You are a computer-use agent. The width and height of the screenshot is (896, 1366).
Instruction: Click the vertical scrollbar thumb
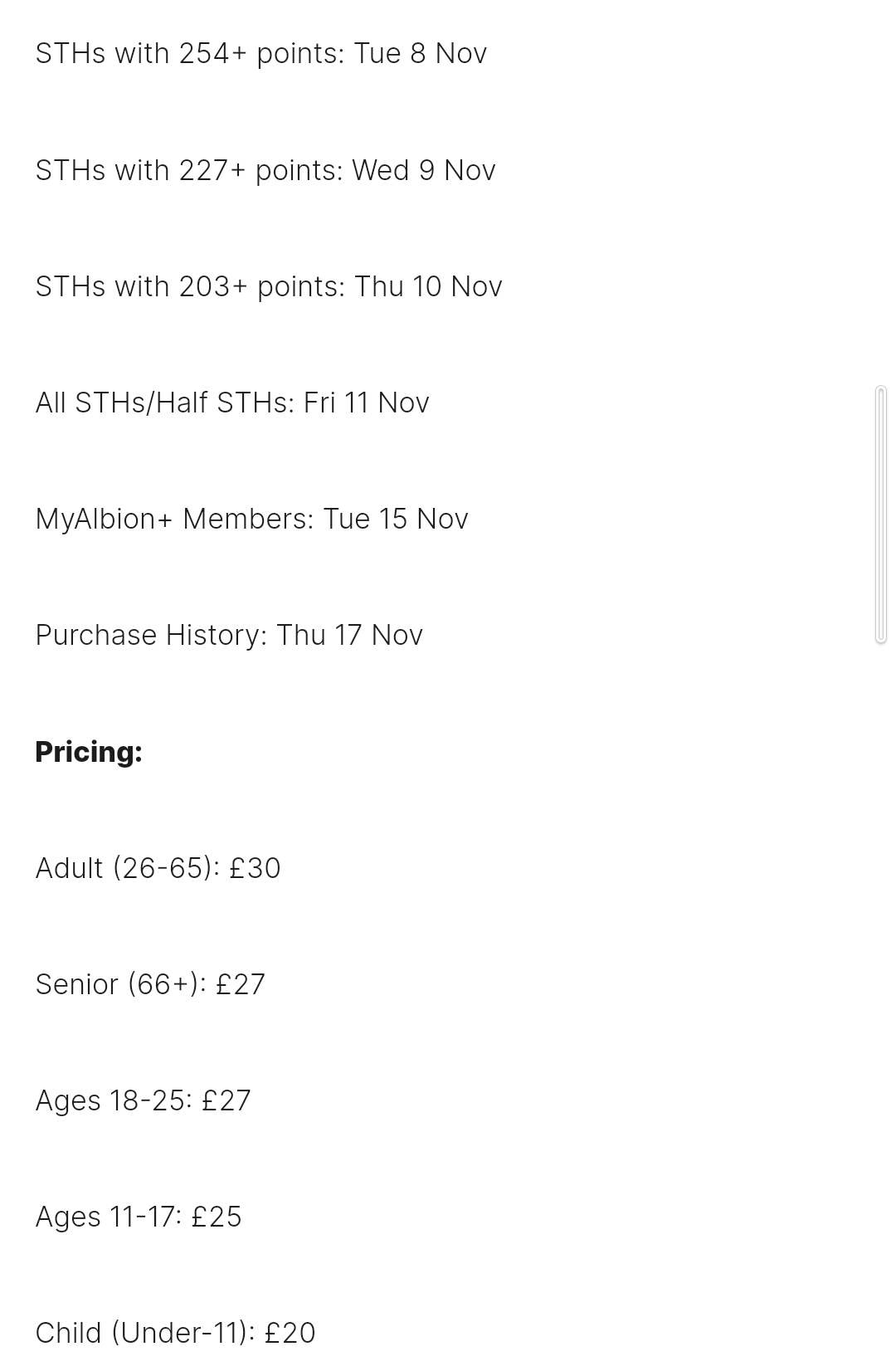click(x=881, y=515)
